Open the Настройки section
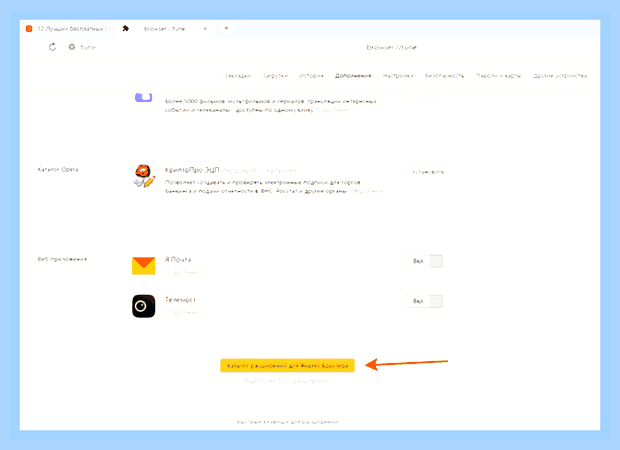 click(x=398, y=76)
